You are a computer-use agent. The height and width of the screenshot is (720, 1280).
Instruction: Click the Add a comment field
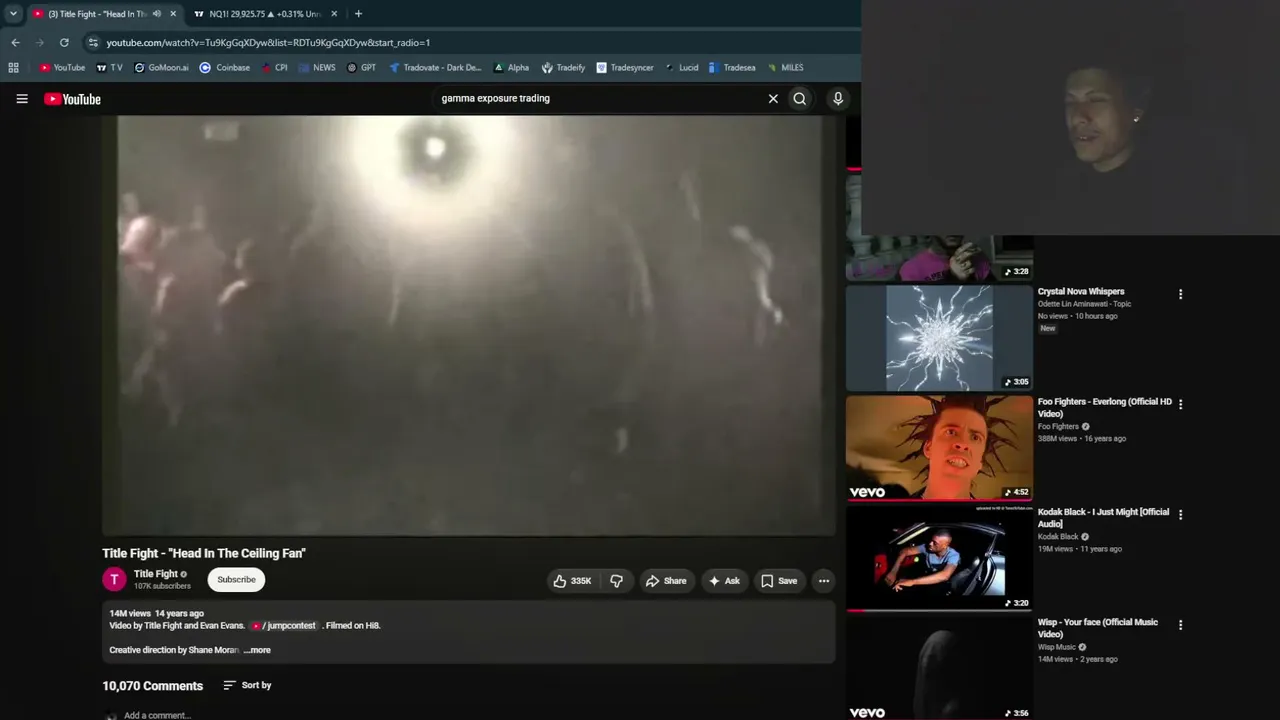click(157, 715)
